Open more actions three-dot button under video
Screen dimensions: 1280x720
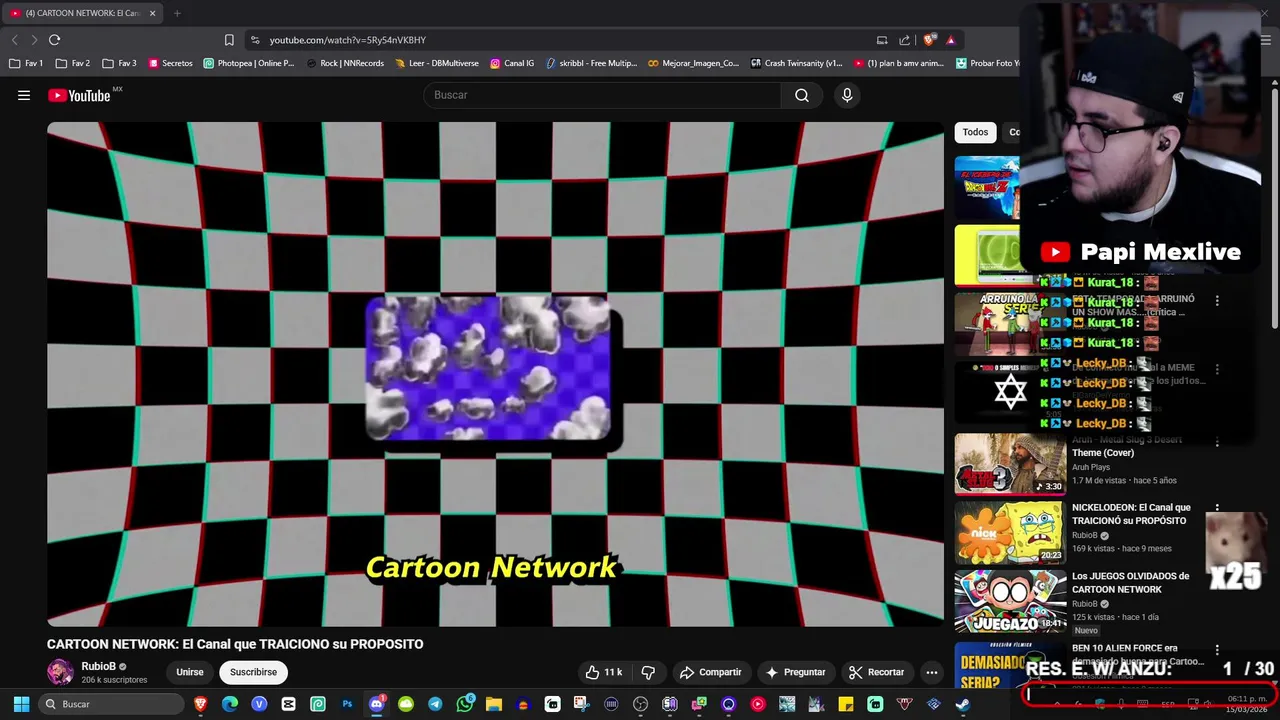931,672
